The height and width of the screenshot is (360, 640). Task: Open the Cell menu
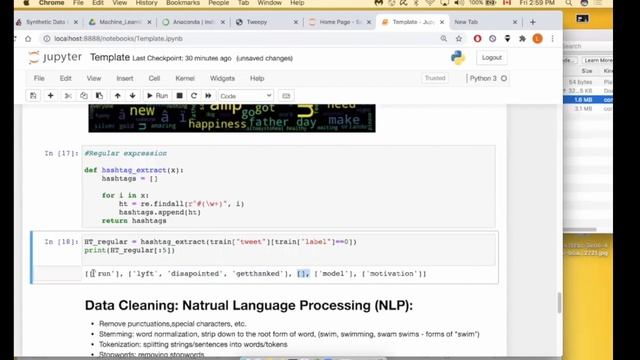[154, 78]
